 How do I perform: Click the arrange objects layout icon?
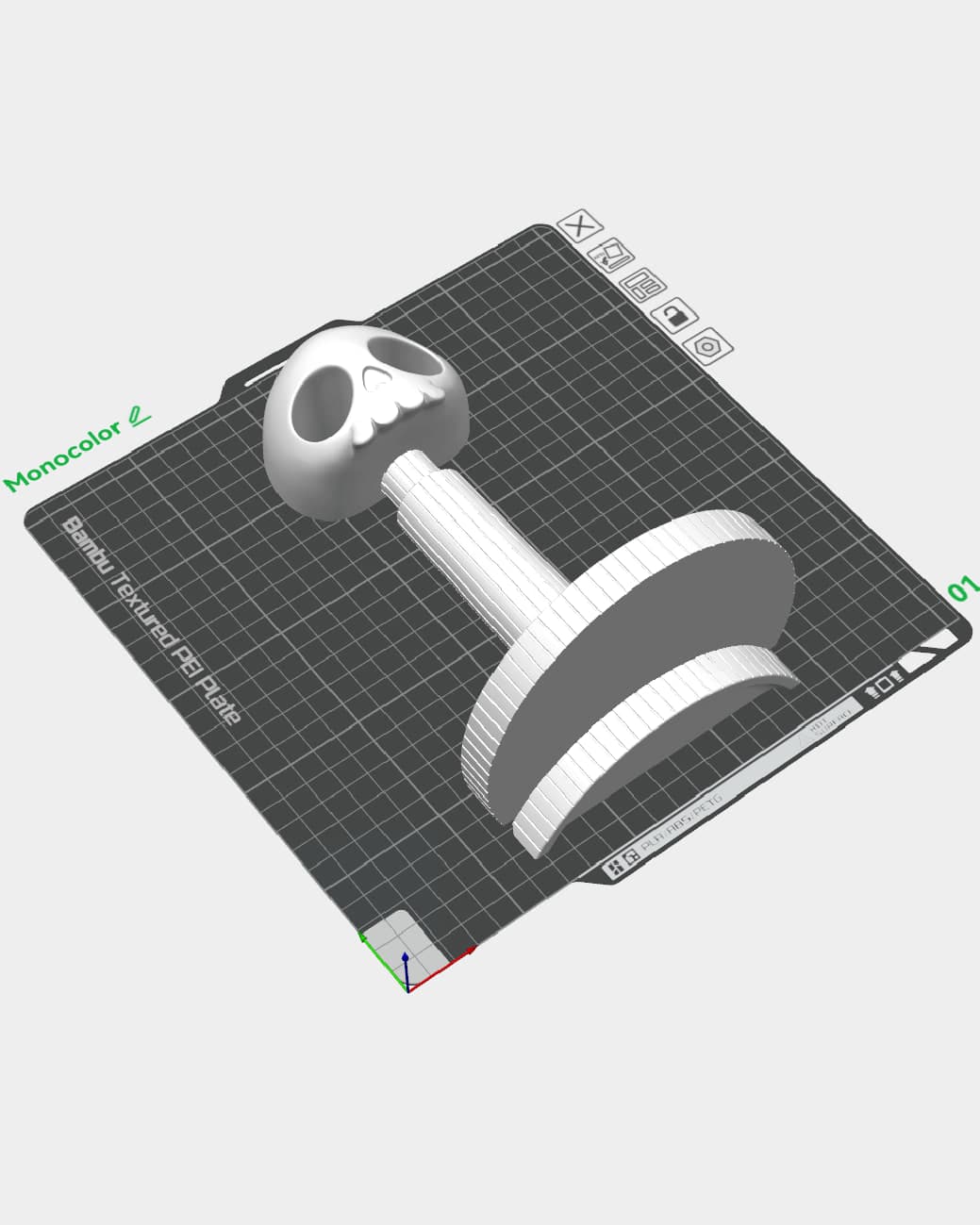[643, 286]
